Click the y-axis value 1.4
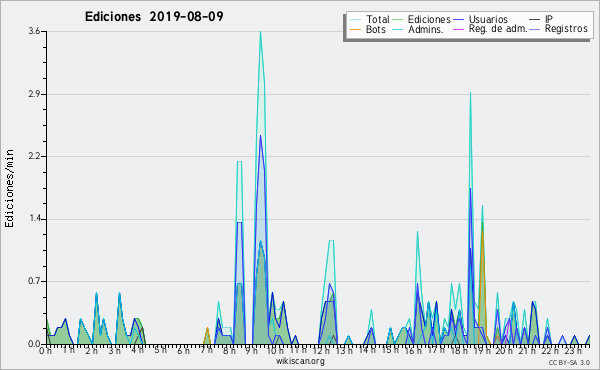600x370 pixels. 34,219
